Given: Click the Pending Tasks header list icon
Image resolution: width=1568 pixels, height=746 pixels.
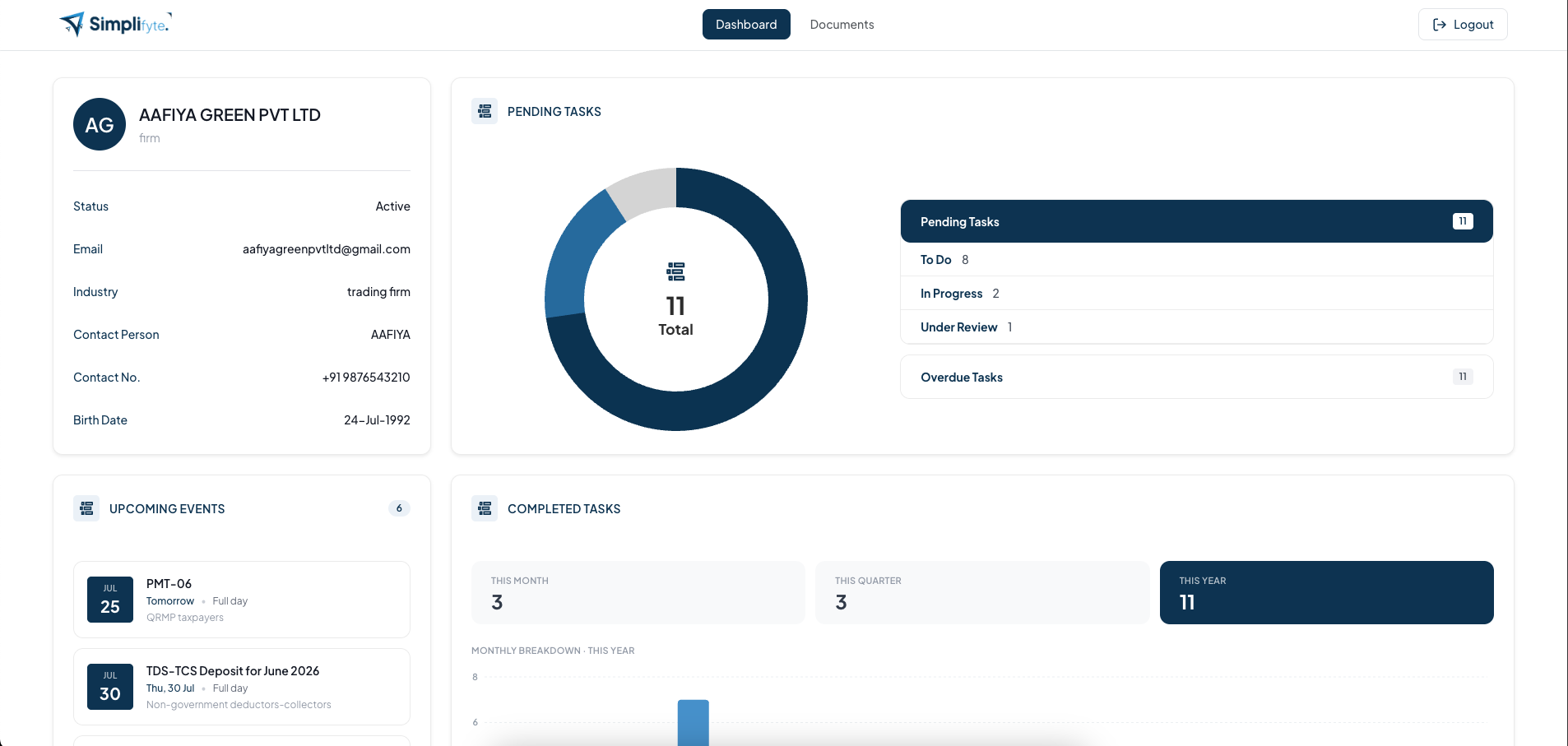Looking at the screenshot, I should point(485,111).
